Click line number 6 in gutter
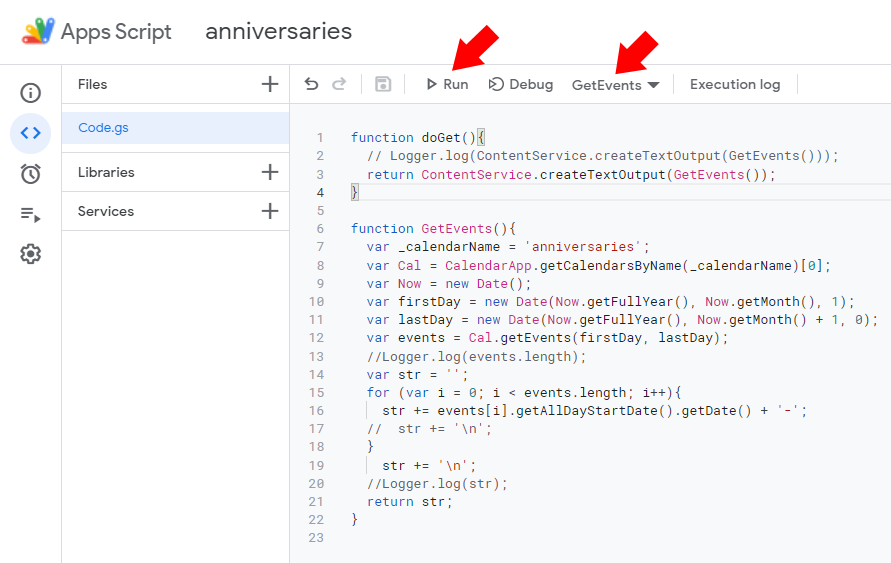Viewport: 891px width, 563px height. (320, 228)
